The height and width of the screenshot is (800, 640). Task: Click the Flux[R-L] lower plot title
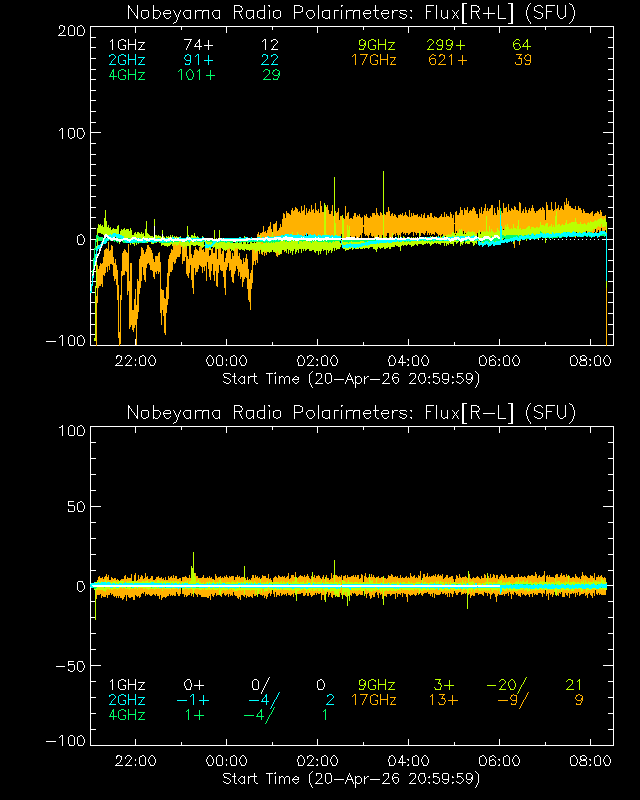coord(351,413)
